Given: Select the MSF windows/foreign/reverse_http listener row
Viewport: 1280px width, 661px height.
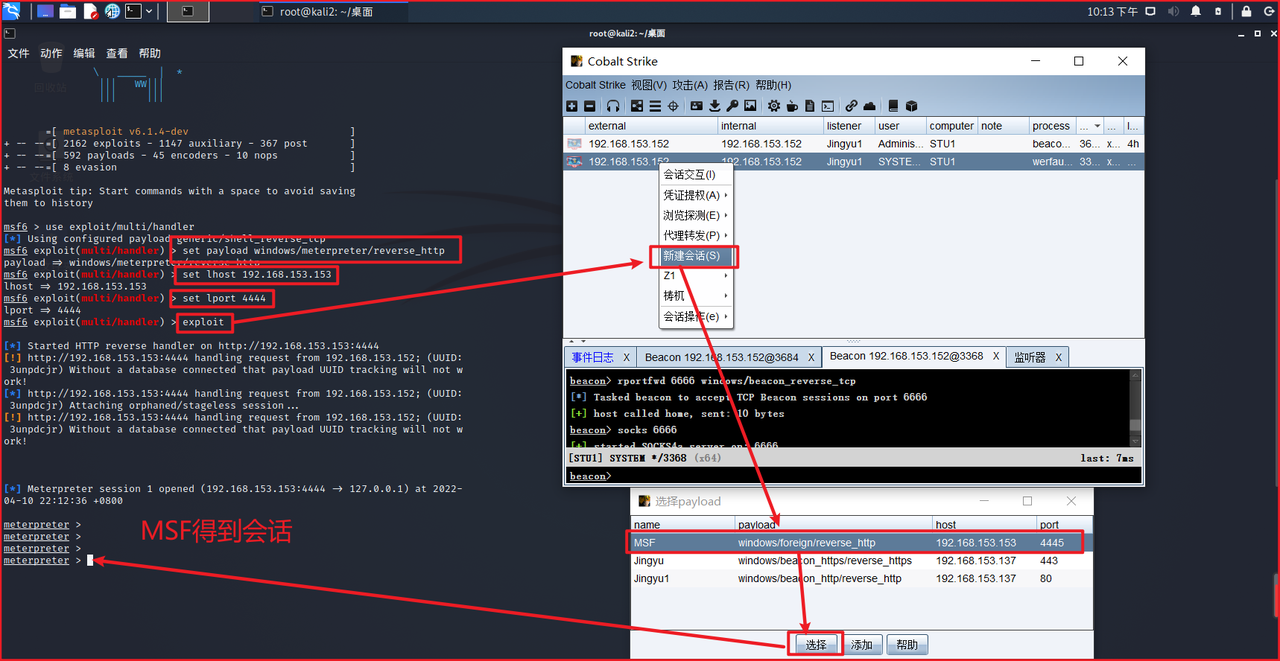Looking at the screenshot, I should pos(861,543).
